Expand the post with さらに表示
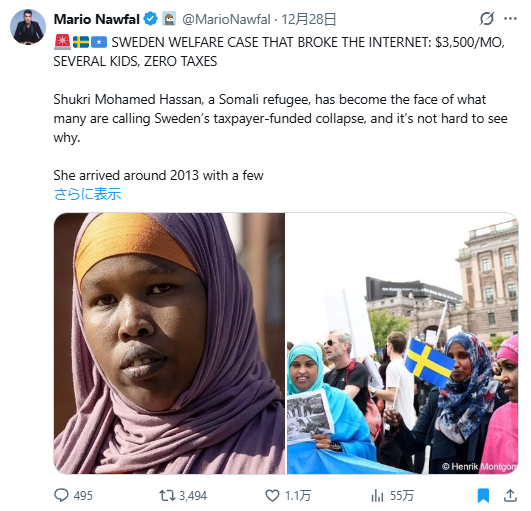 tap(87, 194)
